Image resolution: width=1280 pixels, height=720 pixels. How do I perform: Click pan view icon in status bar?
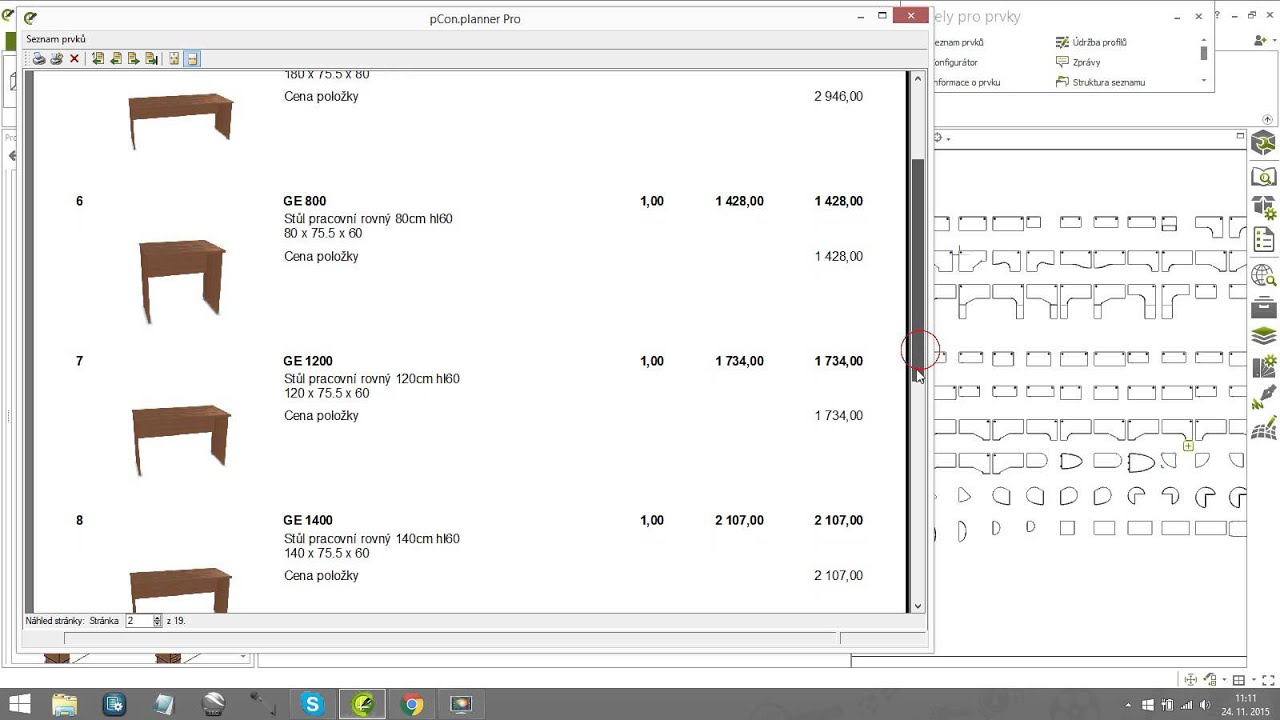[x=1191, y=680]
